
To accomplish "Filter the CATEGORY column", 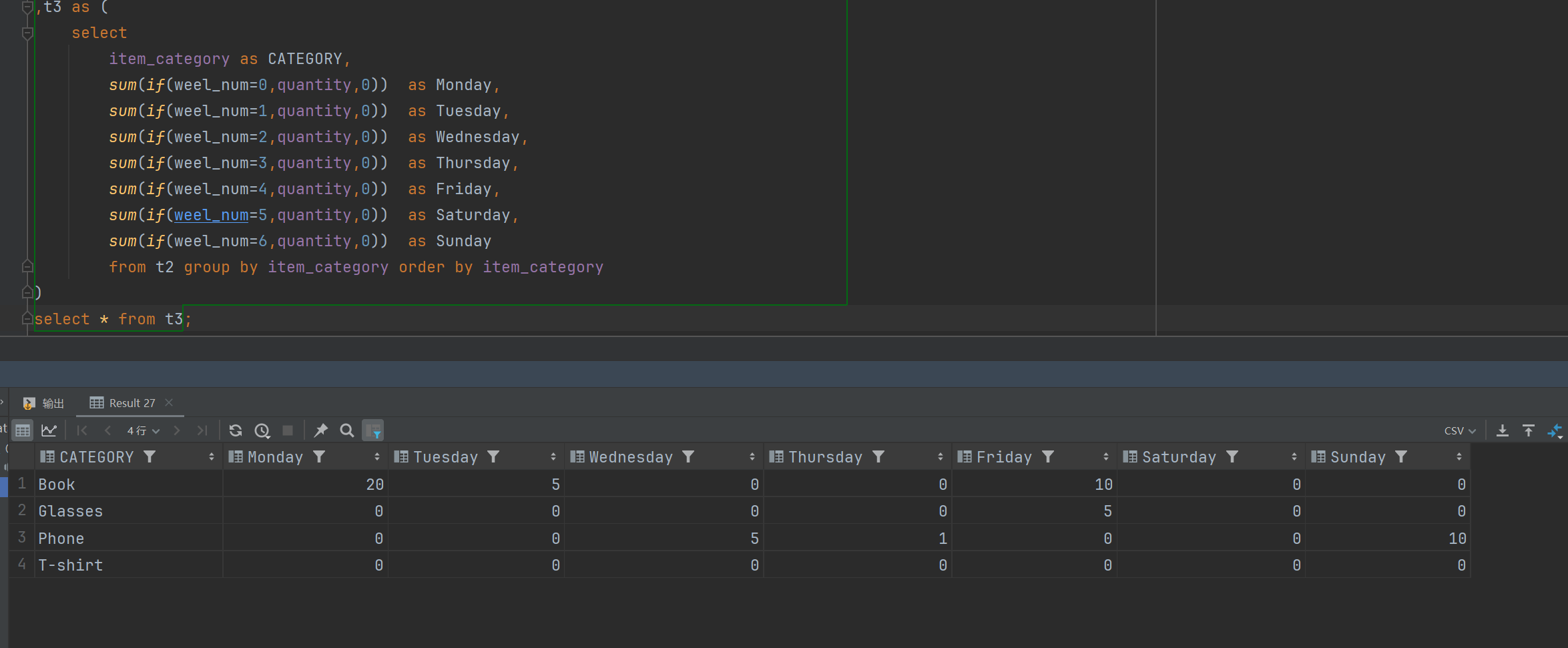I will tap(150, 457).
